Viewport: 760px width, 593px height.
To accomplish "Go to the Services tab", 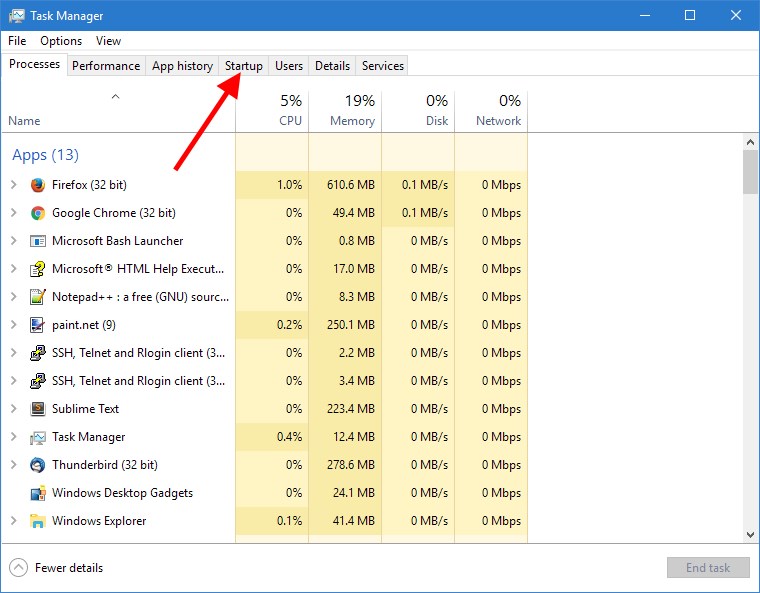I will [x=383, y=66].
